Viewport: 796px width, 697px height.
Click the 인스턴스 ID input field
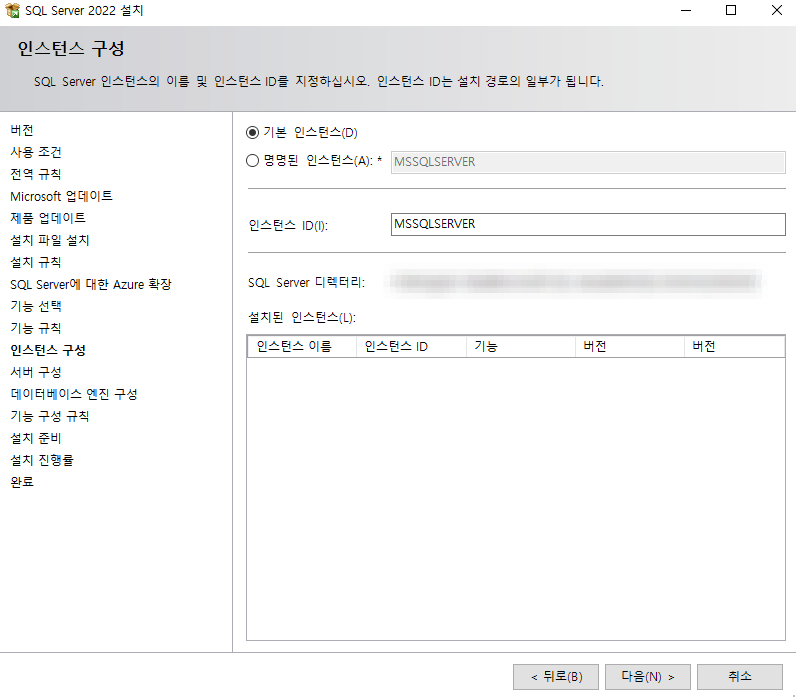coord(588,224)
